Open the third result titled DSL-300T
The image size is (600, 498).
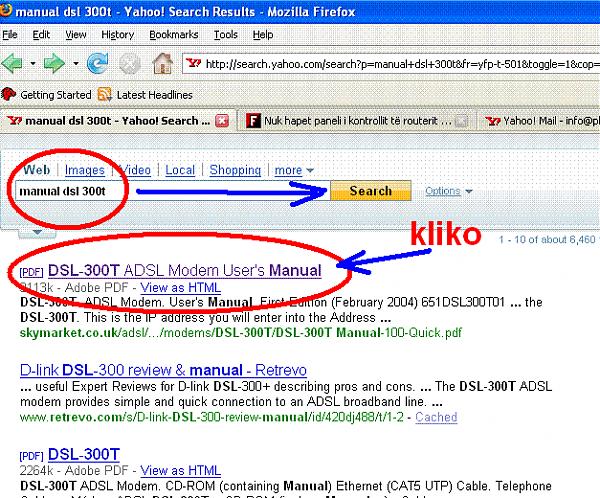click(x=84, y=454)
